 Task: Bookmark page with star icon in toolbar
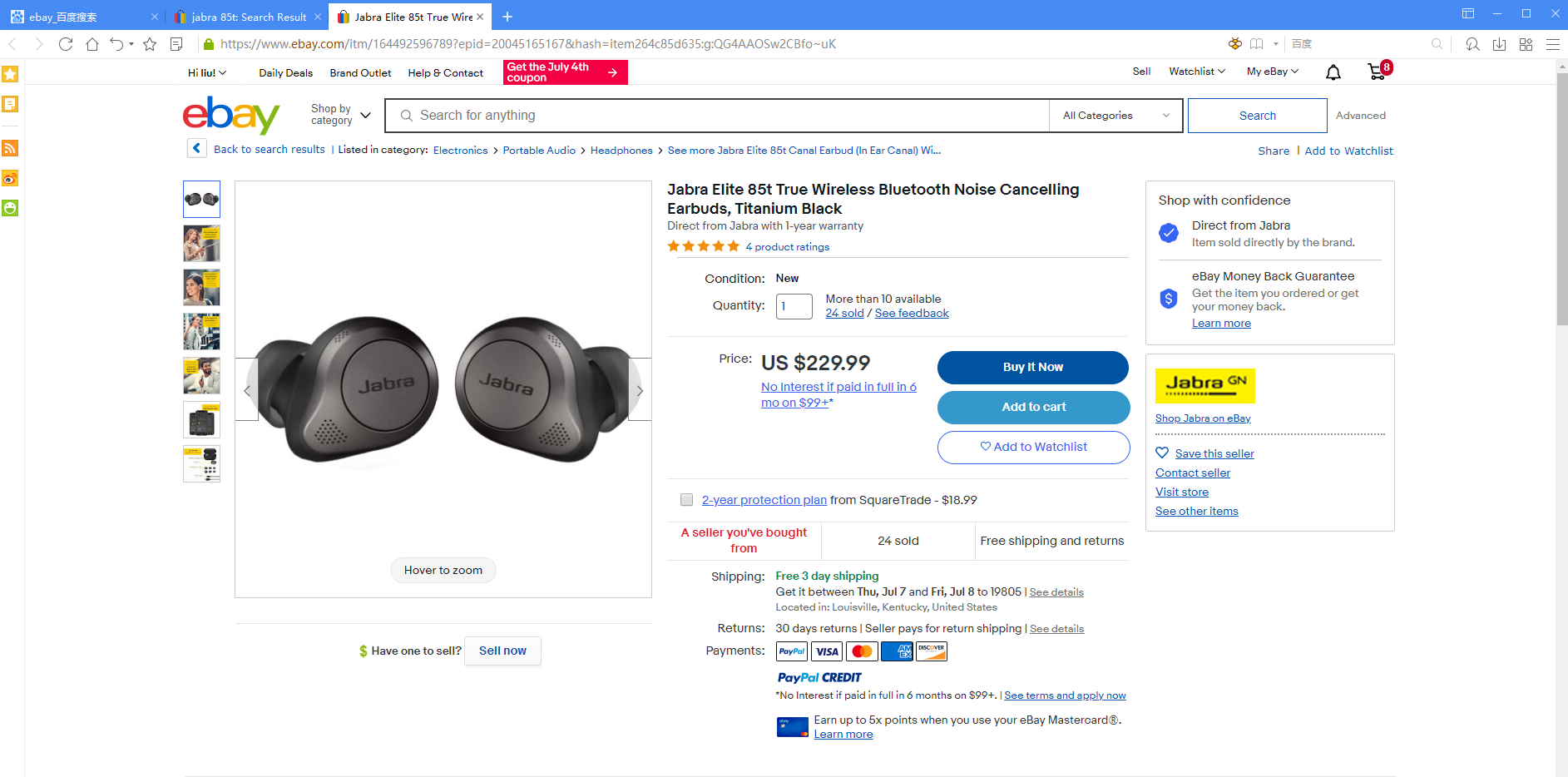150,44
